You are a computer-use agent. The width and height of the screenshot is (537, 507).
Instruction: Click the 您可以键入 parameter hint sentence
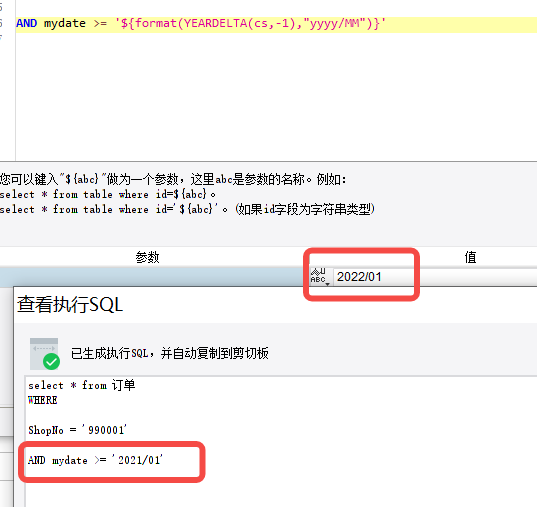(173, 179)
